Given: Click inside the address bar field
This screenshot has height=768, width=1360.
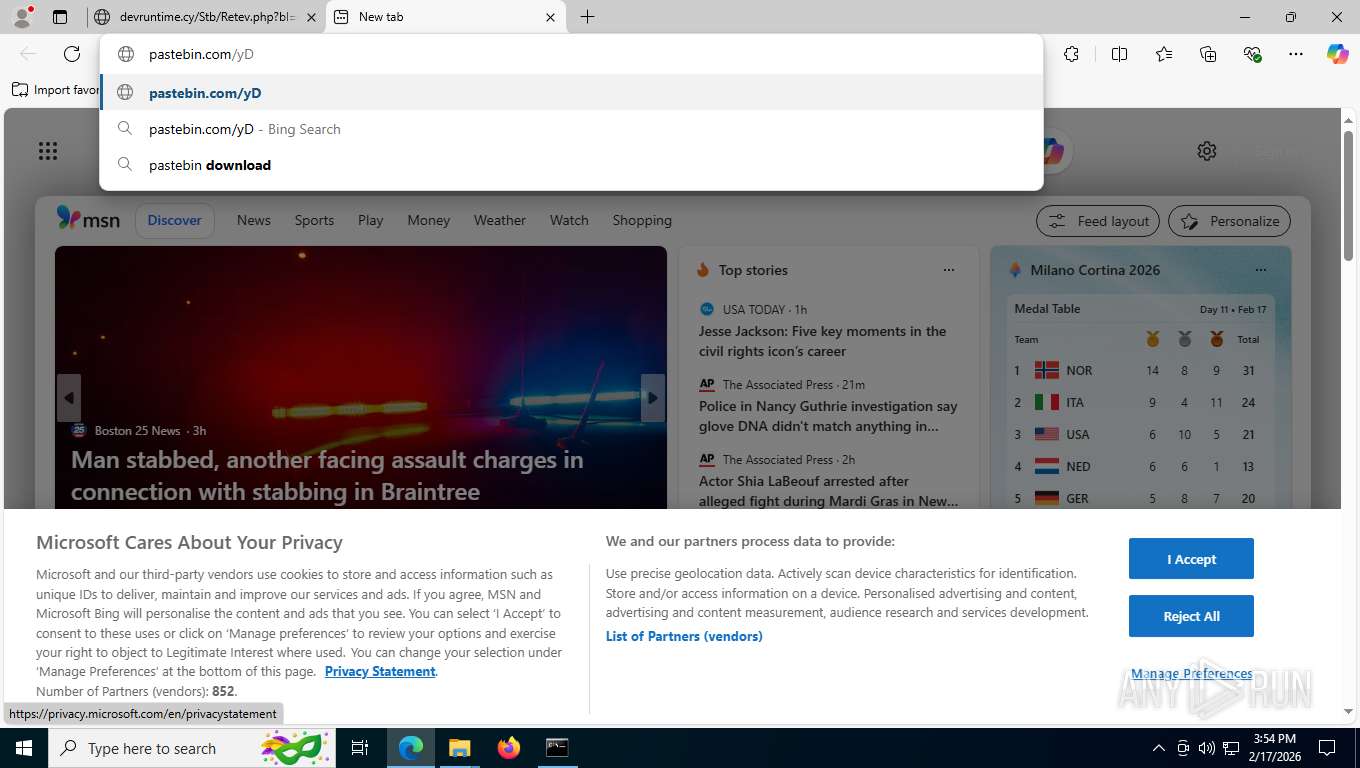Looking at the screenshot, I should coord(571,54).
